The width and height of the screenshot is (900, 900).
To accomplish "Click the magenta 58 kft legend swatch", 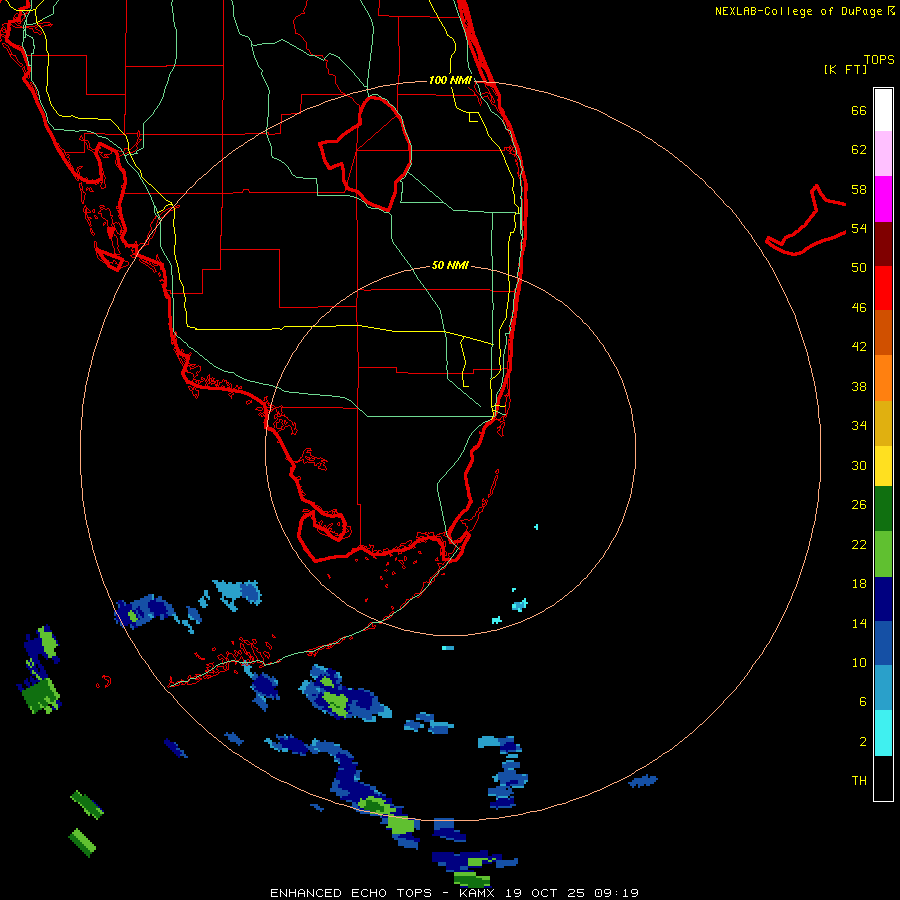I will tap(883, 199).
